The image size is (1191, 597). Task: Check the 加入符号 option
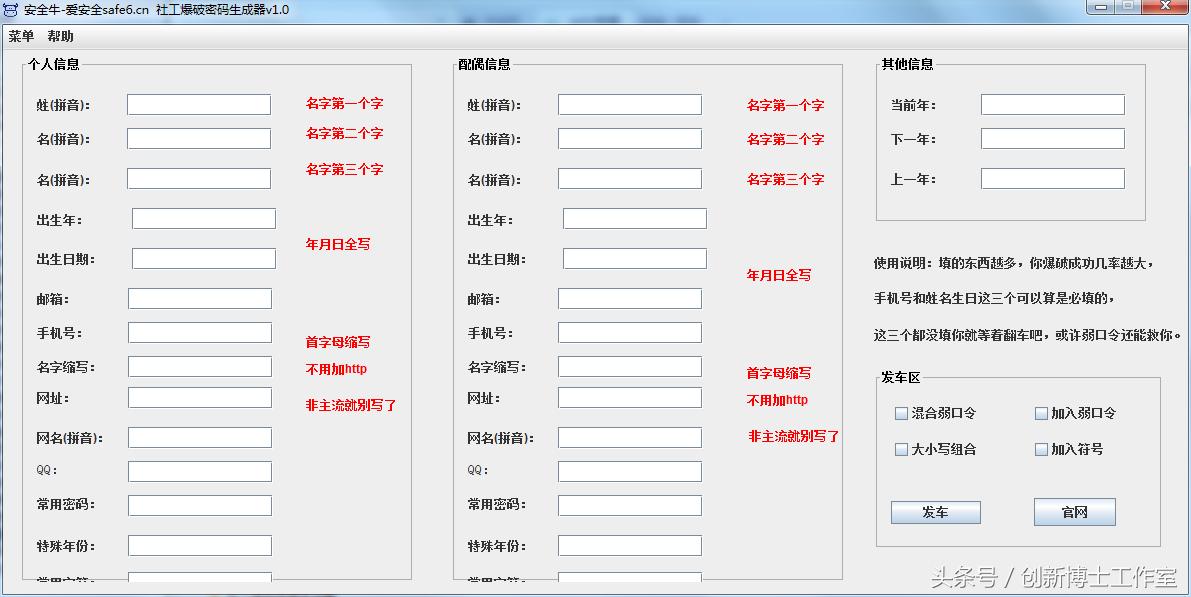1041,449
